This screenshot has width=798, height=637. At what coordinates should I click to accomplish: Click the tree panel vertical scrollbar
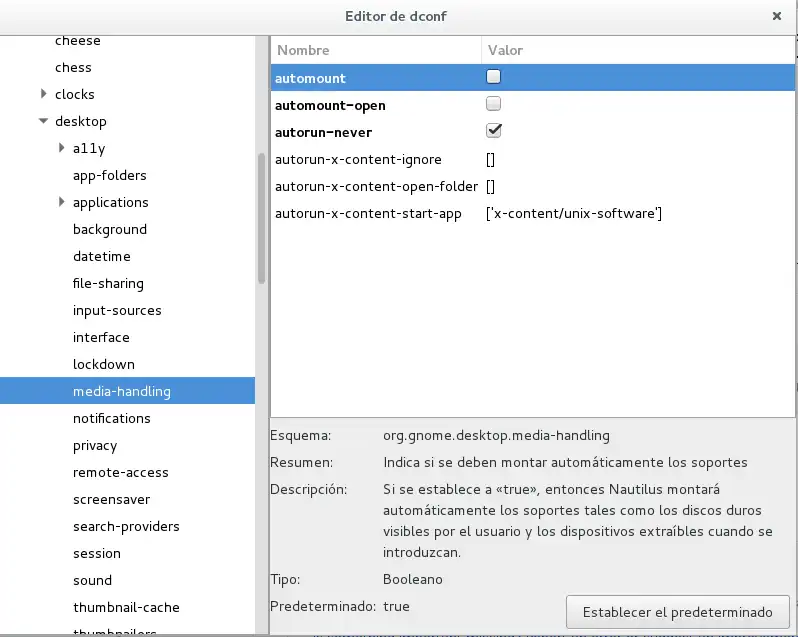pos(262,218)
